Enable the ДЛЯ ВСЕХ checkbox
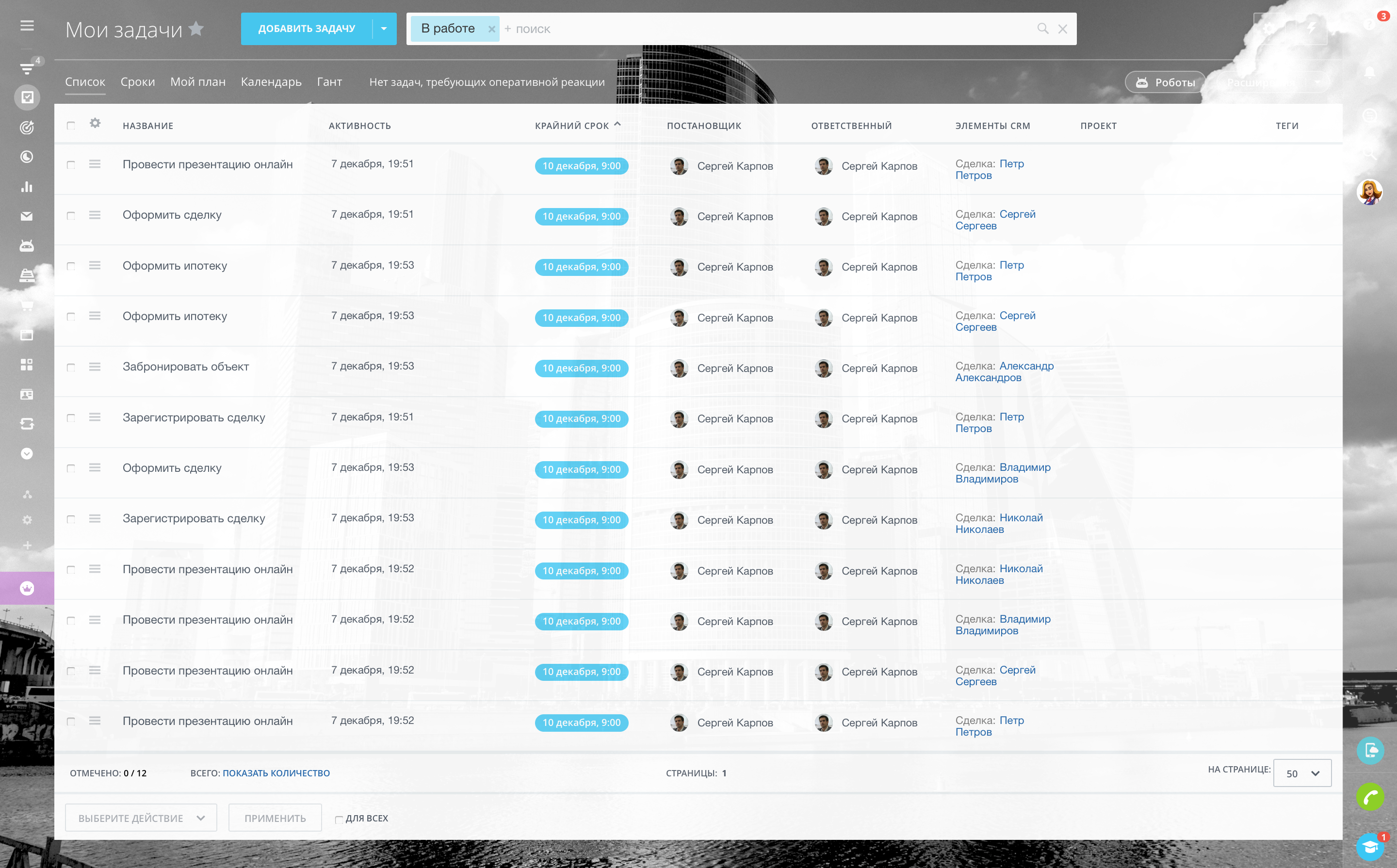The width and height of the screenshot is (1397, 868). pos(339,819)
